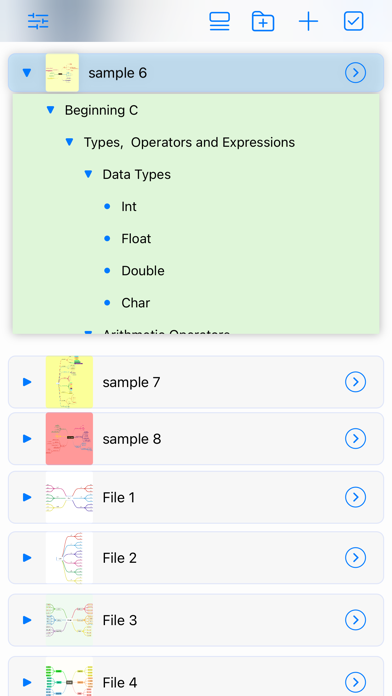The width and height of the screenshot is (392, 696).
Task: Select the Double outline item
Action: click(143, 271)
